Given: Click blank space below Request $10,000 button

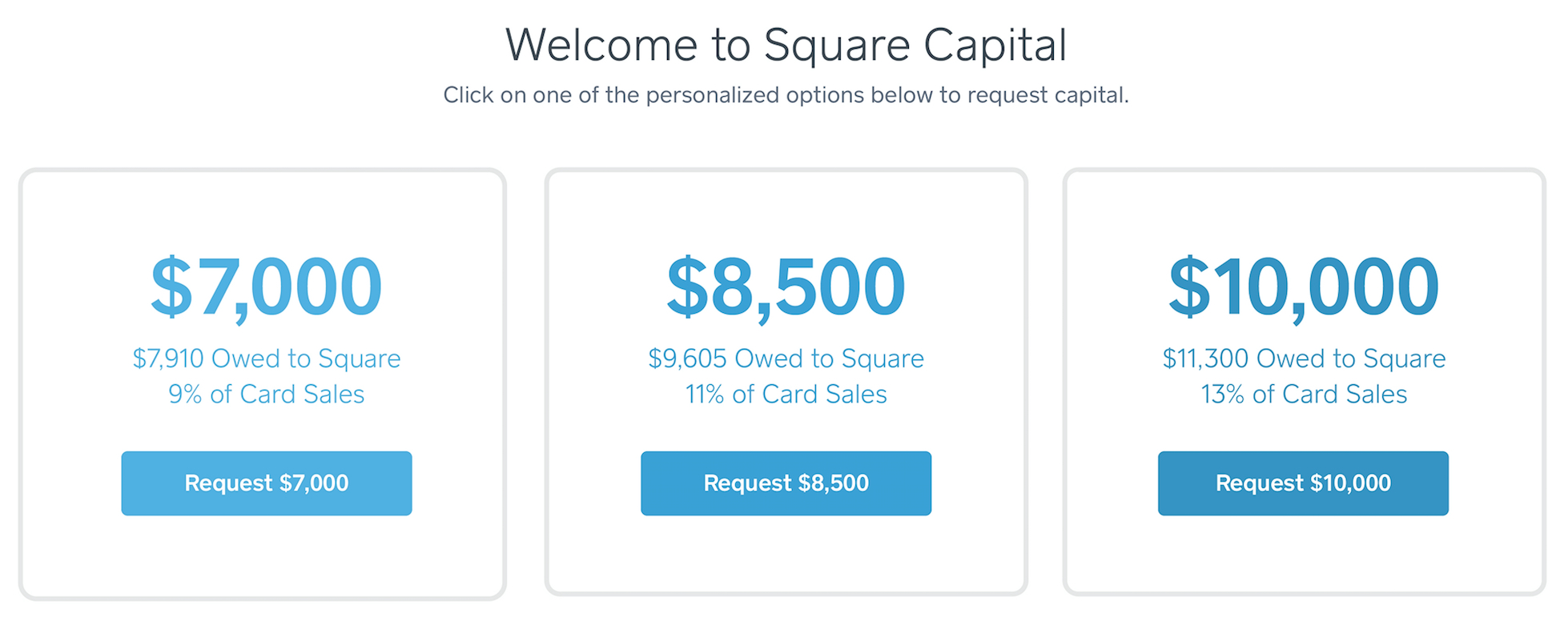Looking at the screenshot, I should click(1303, 556).
